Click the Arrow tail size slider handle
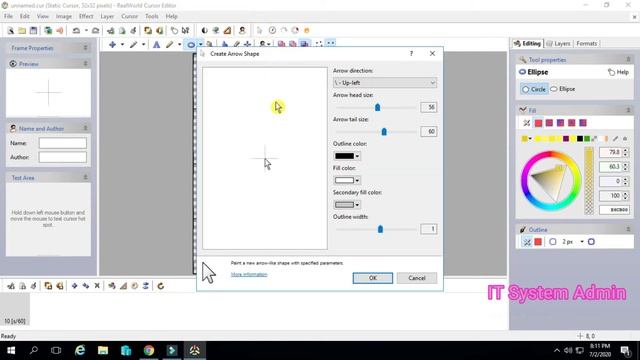 click(384, 131)
